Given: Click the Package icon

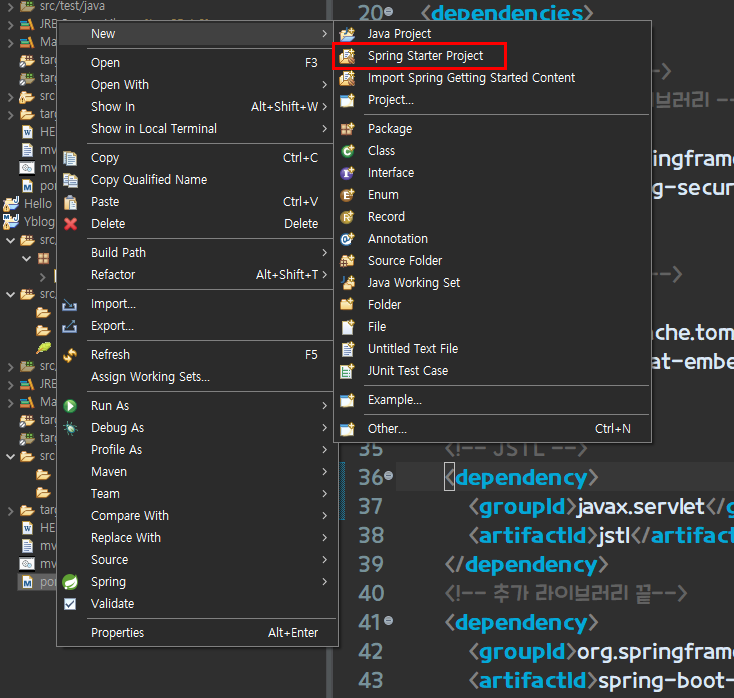Looking at the screenshot, I should click(347, 129).
